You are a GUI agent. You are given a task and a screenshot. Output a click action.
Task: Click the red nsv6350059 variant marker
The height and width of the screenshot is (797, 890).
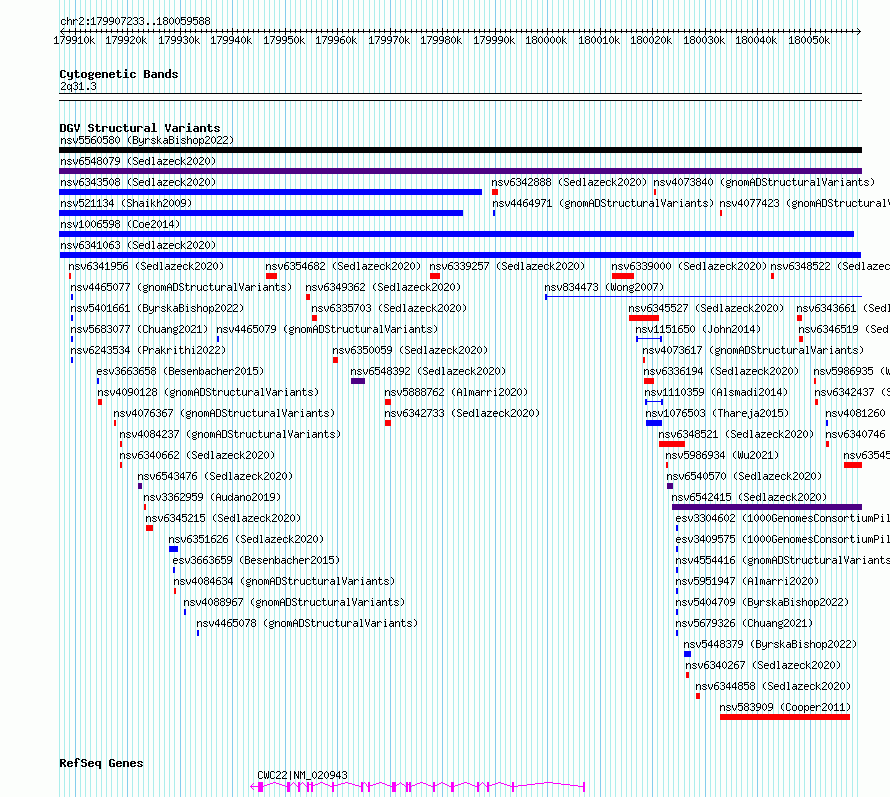pyautogui.click(x=335, y=360)
